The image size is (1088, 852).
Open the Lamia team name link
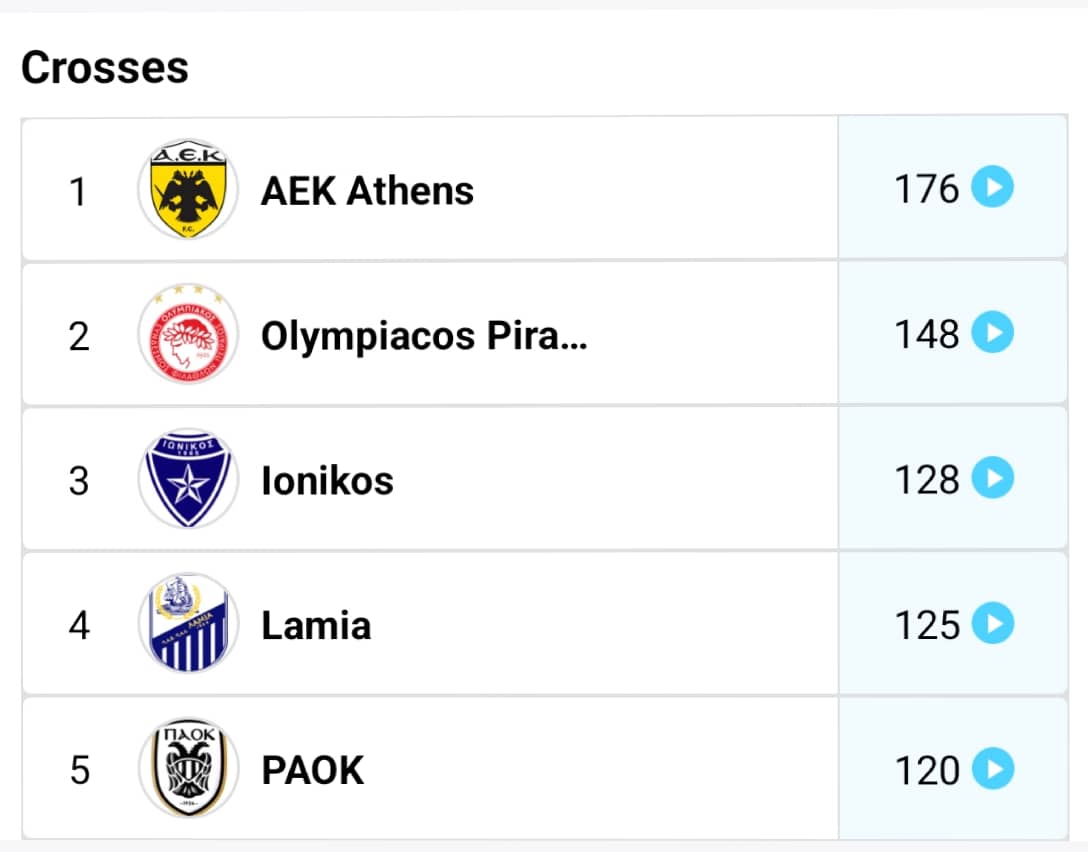316,625
